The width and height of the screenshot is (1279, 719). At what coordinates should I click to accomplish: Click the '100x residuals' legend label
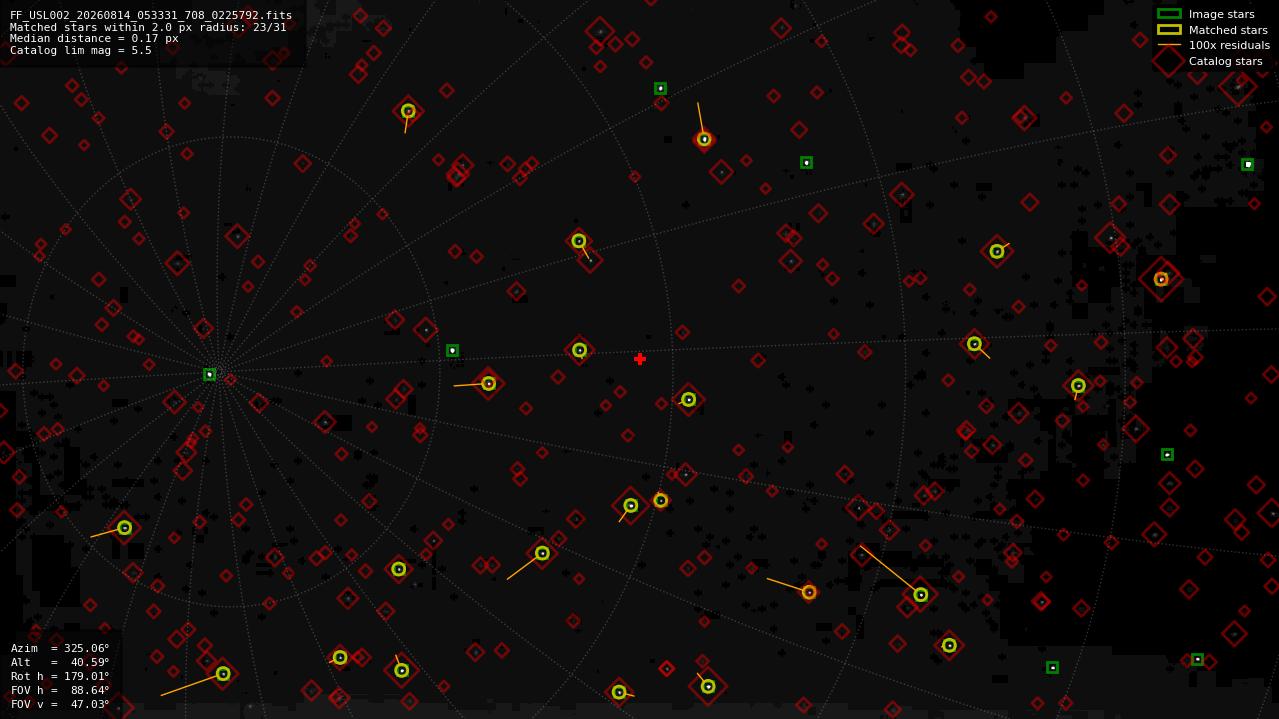pos(1229,45)
